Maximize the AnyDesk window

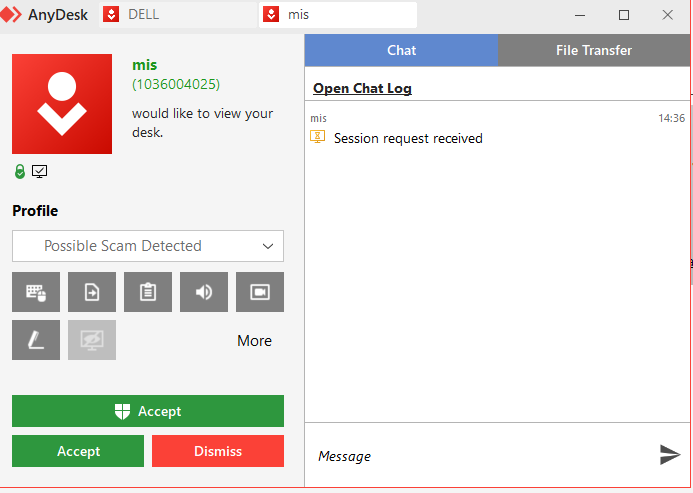(624, 15)
